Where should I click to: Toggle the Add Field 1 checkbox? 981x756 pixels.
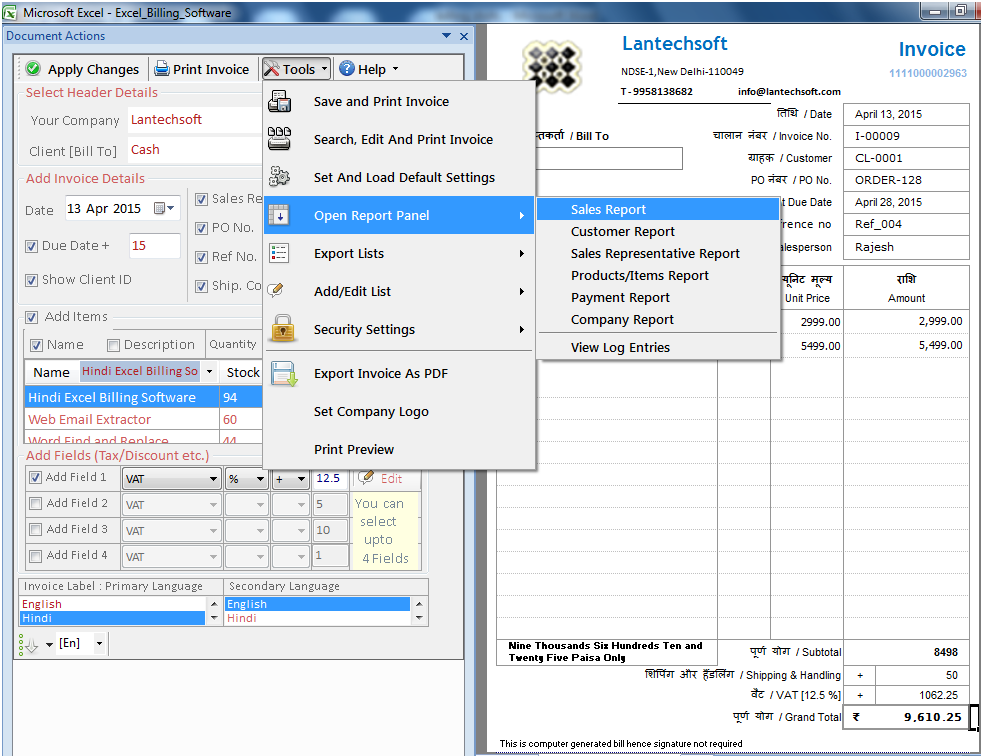[x=36, y=478]
